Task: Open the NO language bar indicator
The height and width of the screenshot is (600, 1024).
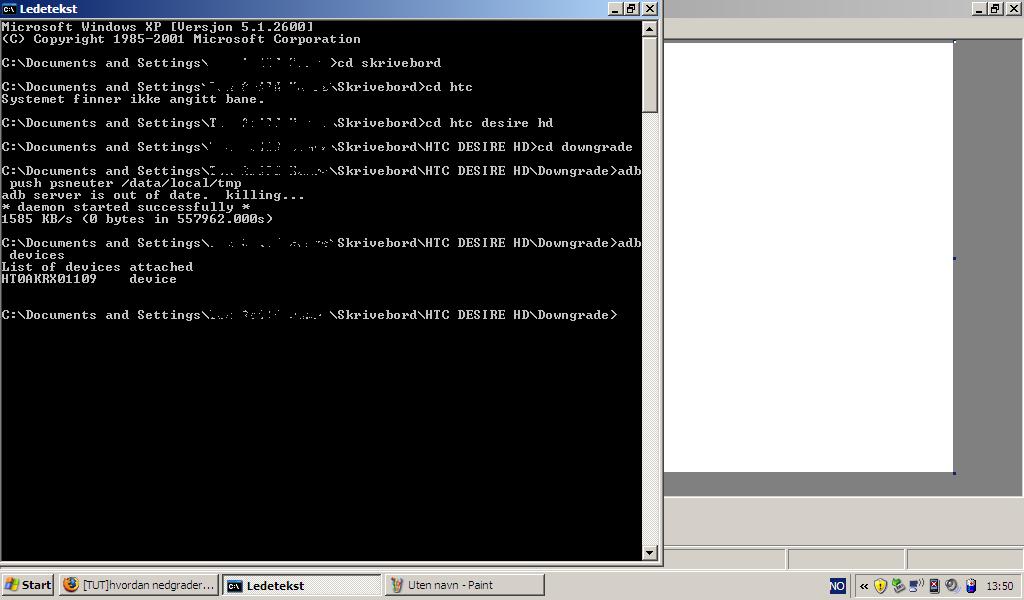Action: (837, 586)
